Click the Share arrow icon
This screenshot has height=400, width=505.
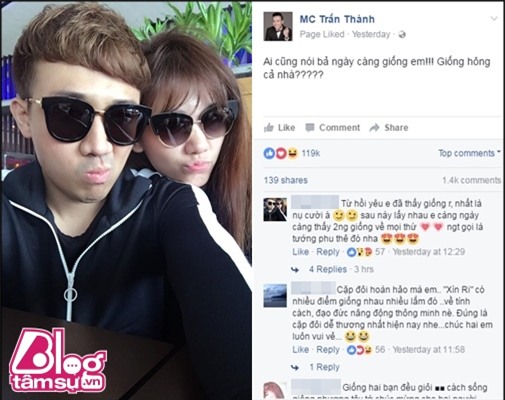point(375,128)
